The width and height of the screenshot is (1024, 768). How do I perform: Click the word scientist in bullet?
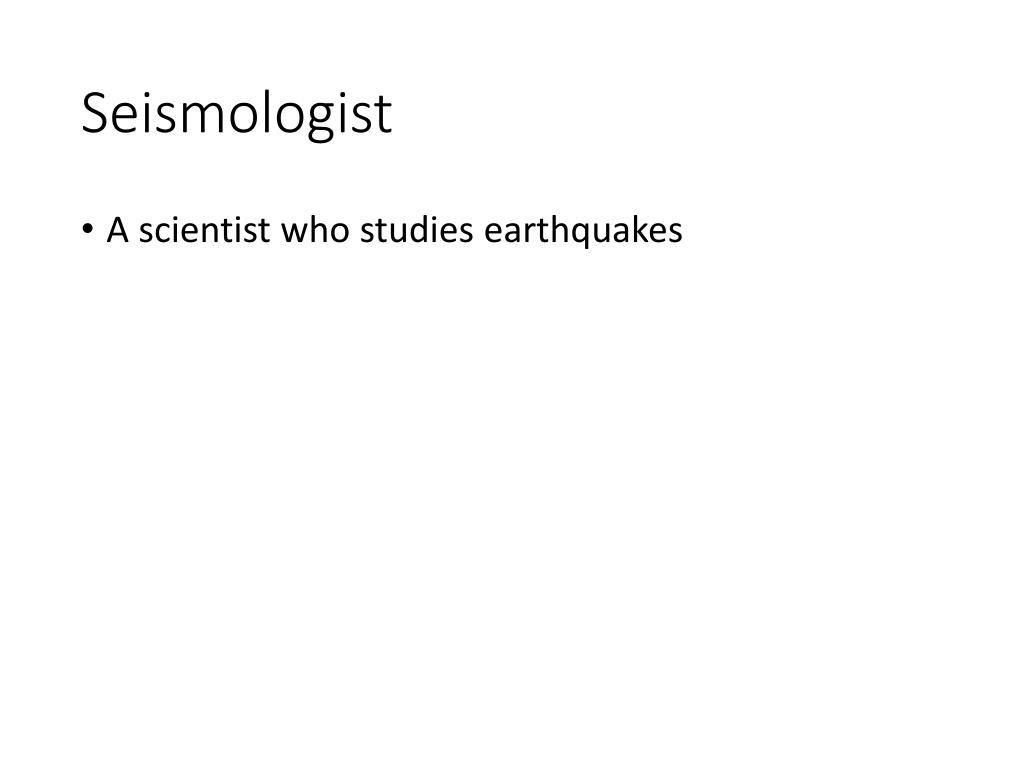pyautogui.click(x=204, y=230)
